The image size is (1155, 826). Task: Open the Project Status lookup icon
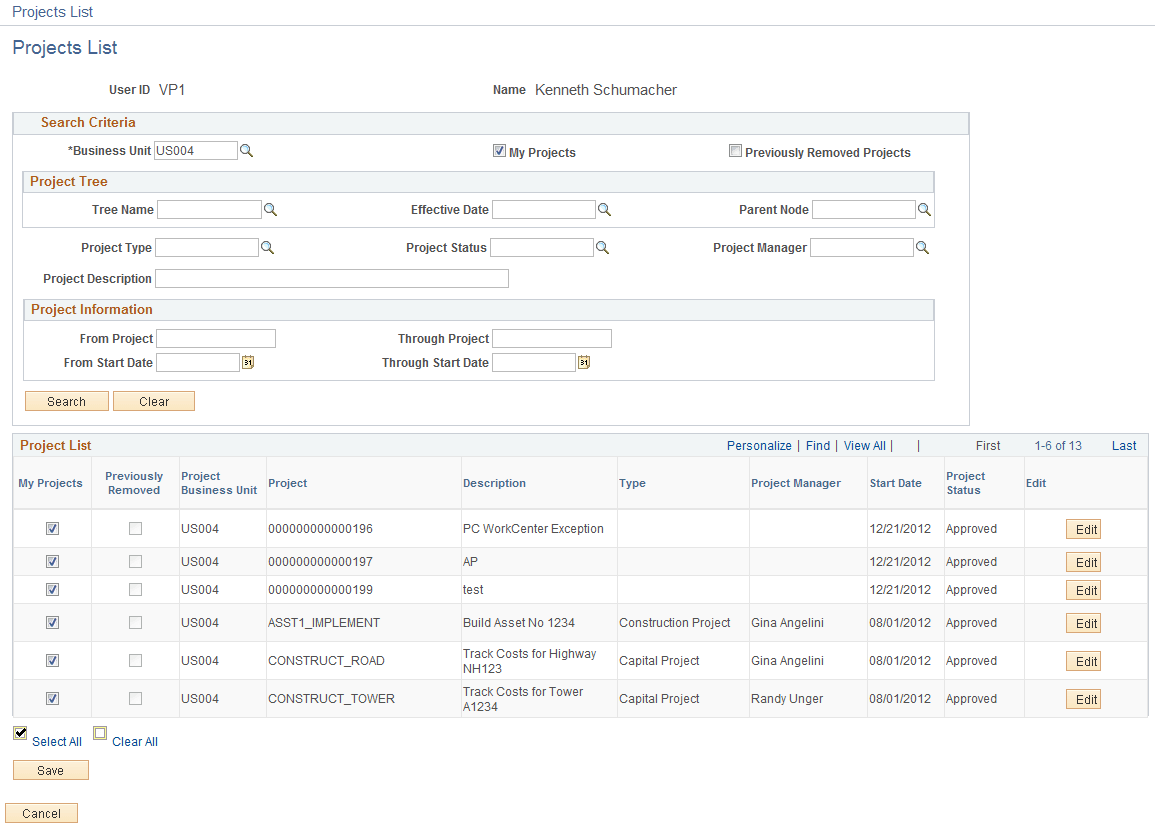(x=602, y=247)
